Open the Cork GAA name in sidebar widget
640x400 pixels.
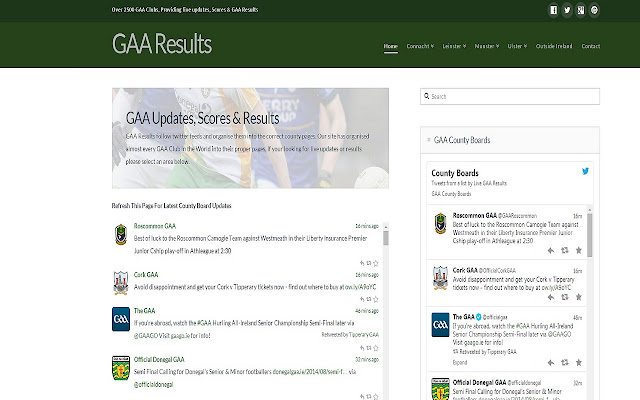click(465, 270)
